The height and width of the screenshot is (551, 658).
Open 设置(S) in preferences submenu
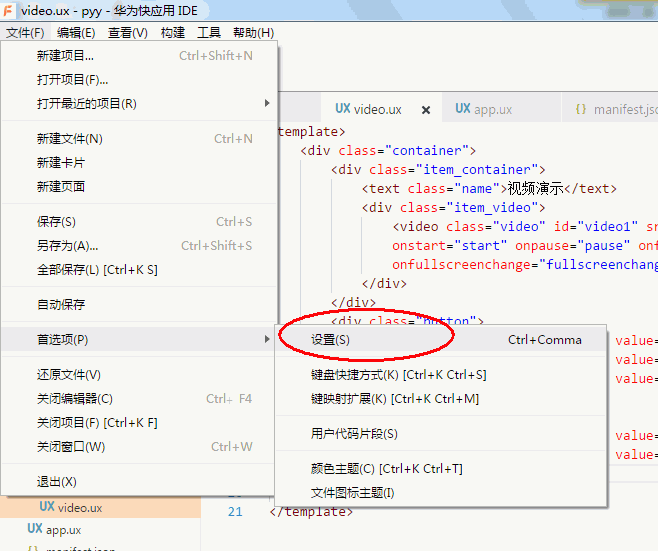click(x=441, y=340)
